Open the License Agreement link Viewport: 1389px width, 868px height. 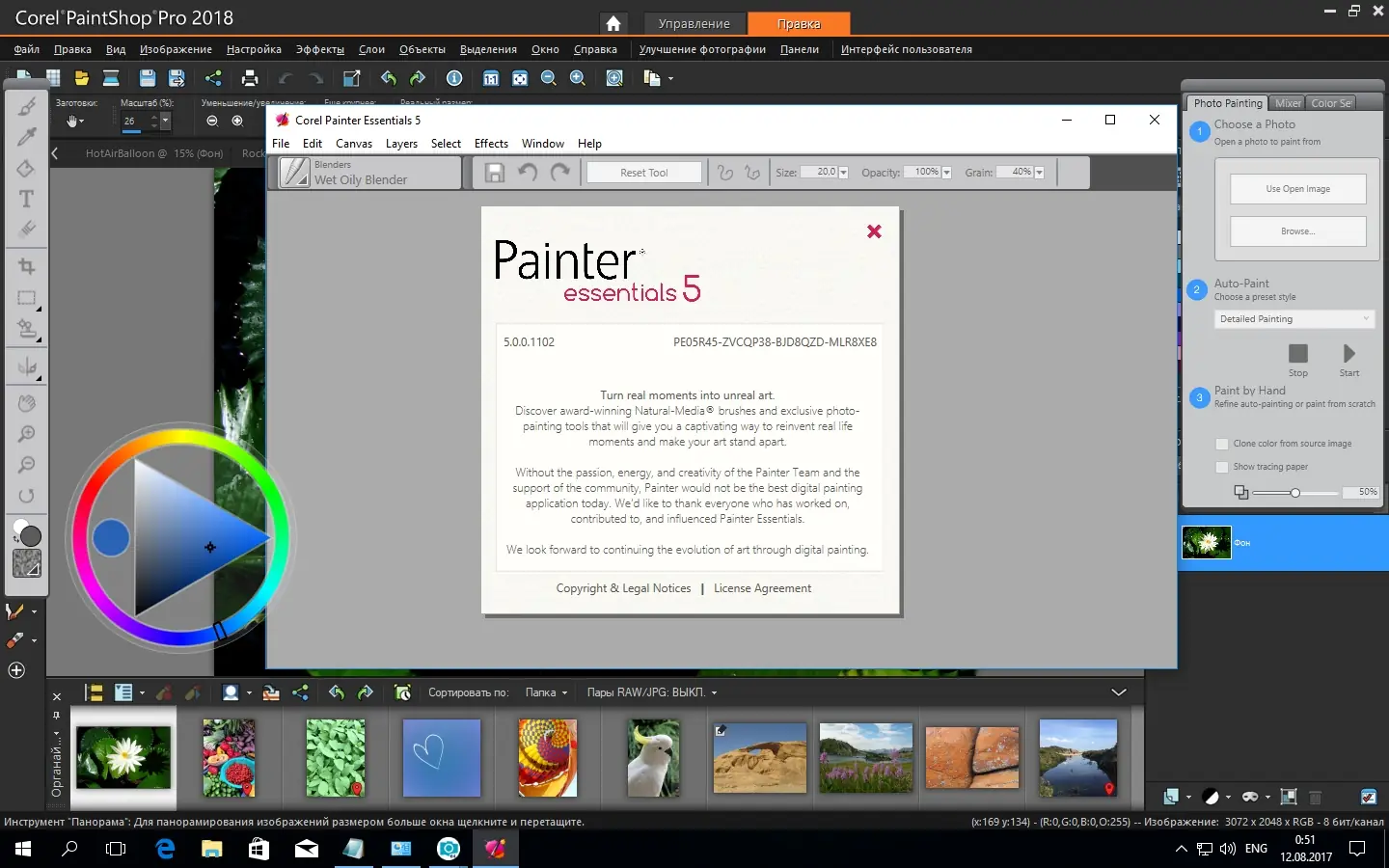(763, 588)
